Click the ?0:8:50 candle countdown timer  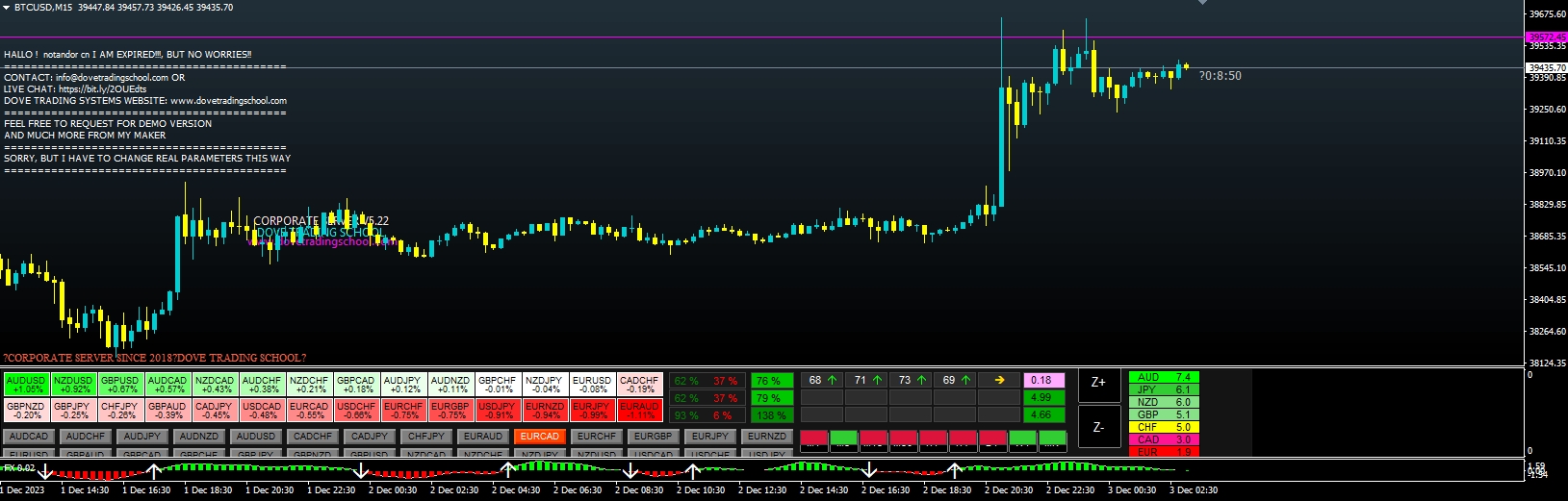(1221, 76)
